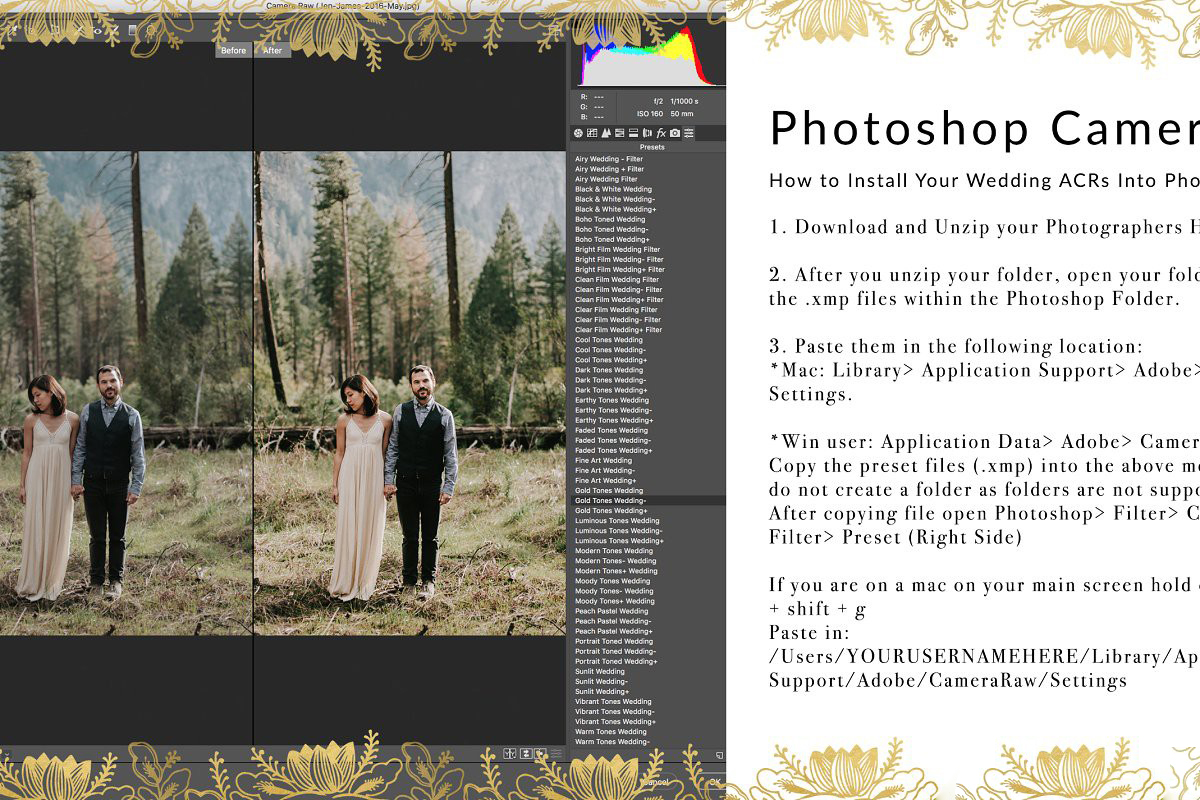This screenshot has width=1200, height=800.
Task: Choose the "Boho Toned Wedding" preset
Action: 610,219
